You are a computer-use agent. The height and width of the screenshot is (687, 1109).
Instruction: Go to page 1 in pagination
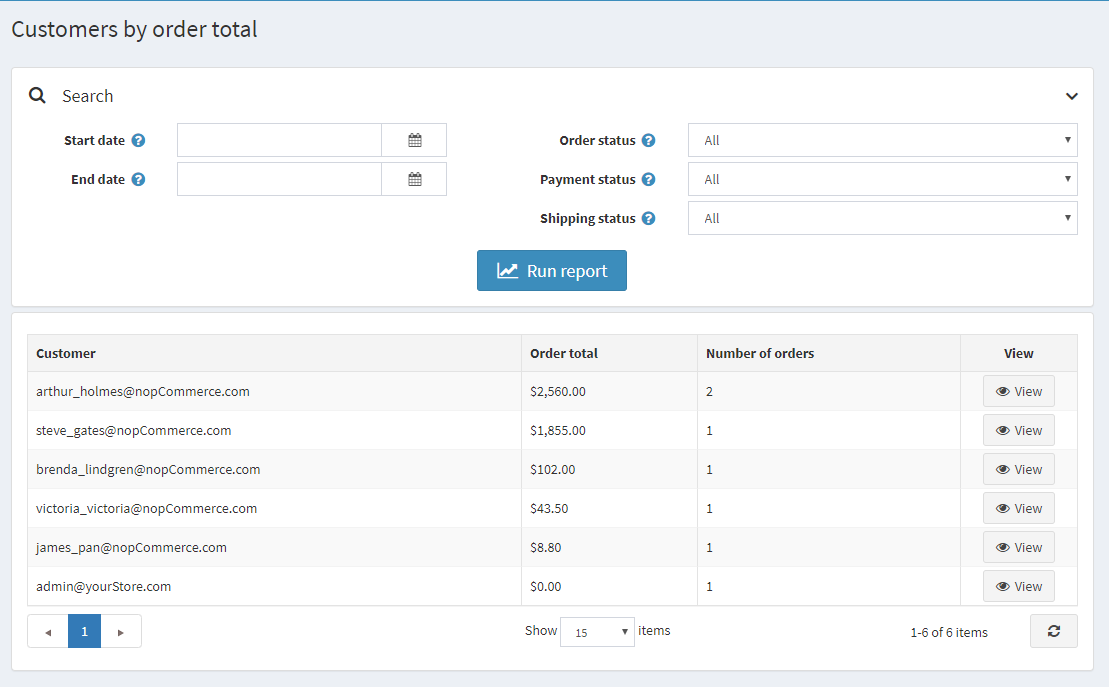point(84,632)
